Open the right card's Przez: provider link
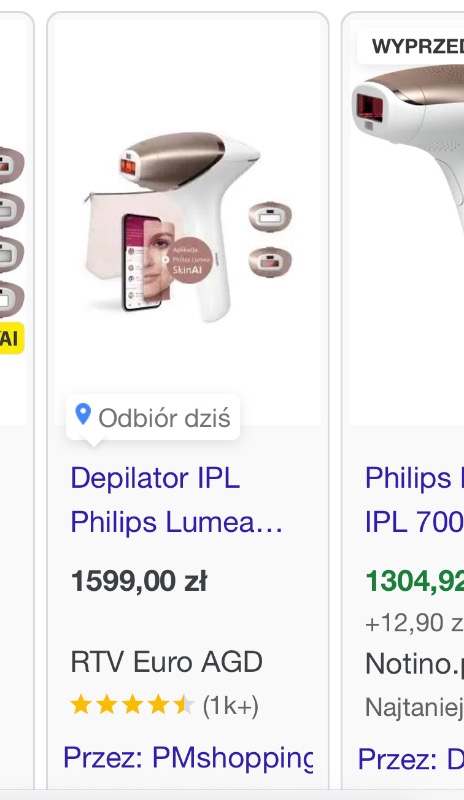Viewport: 464px width, 800px height. pos(411,759)
